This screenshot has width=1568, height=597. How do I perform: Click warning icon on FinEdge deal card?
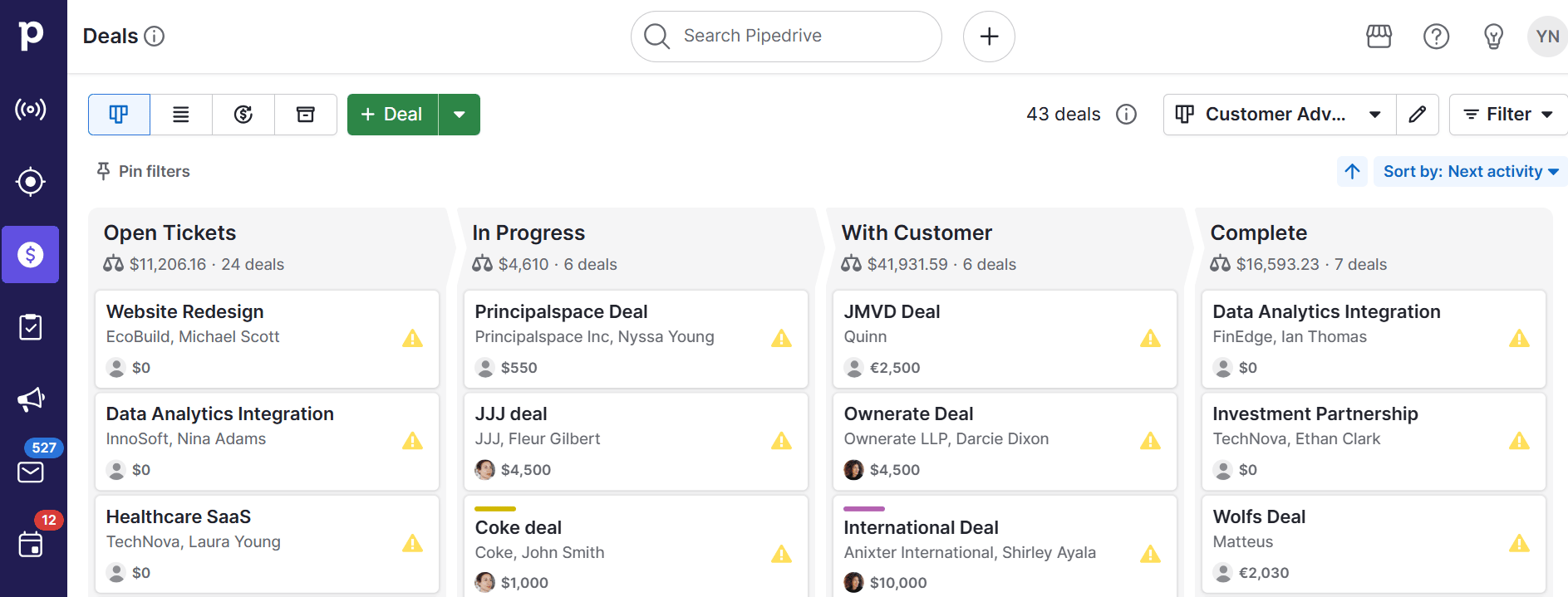1520,338
